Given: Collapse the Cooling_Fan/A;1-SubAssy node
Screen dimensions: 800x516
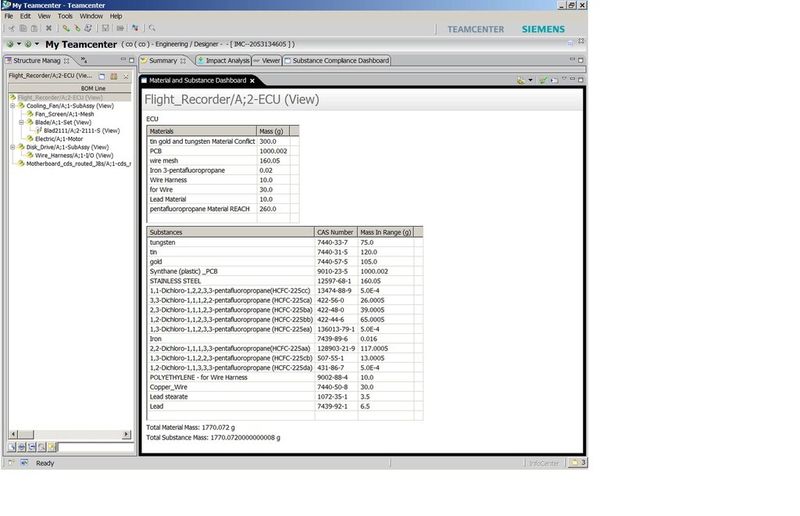Looking at the screenshot, I should [x=13, y=106].
